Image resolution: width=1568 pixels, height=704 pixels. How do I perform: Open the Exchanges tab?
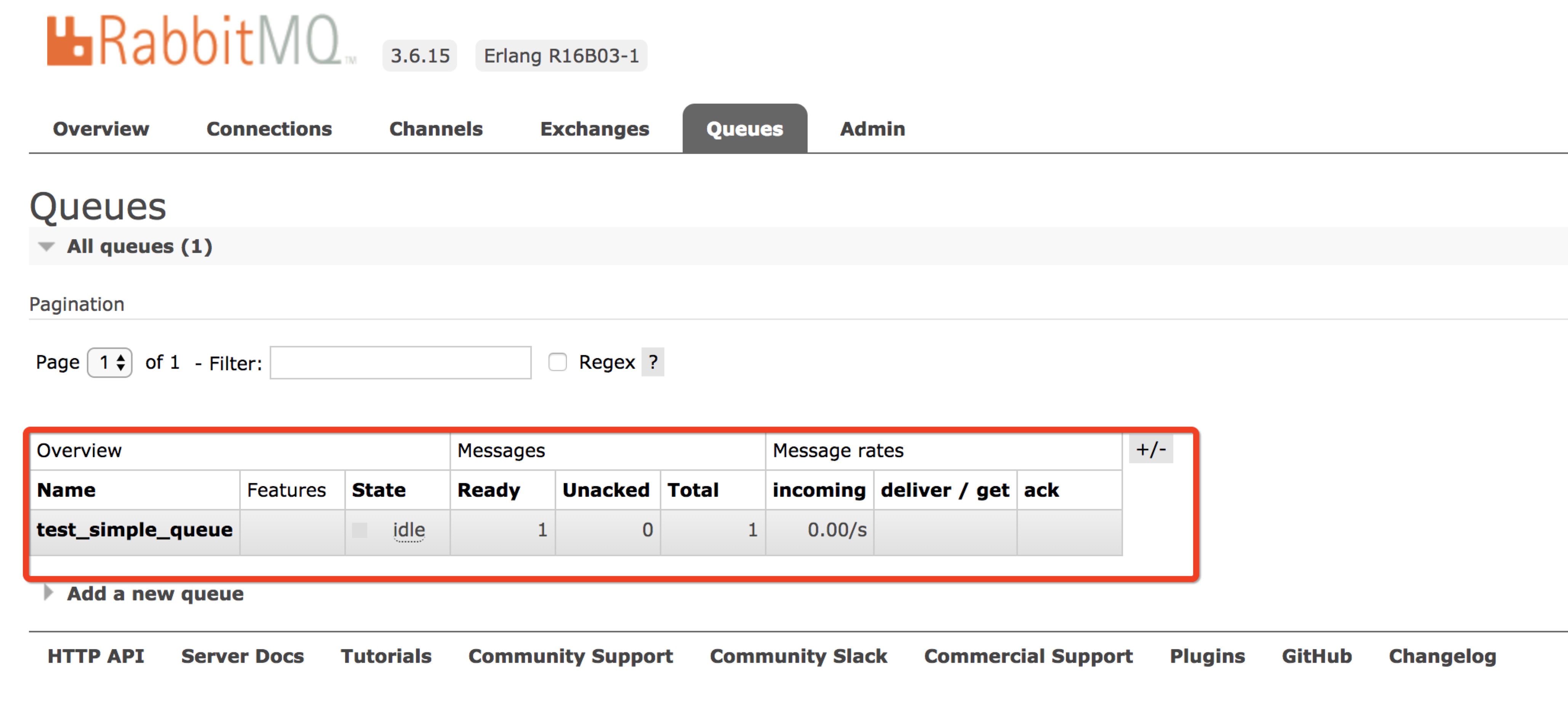click(x=594, y=129)
